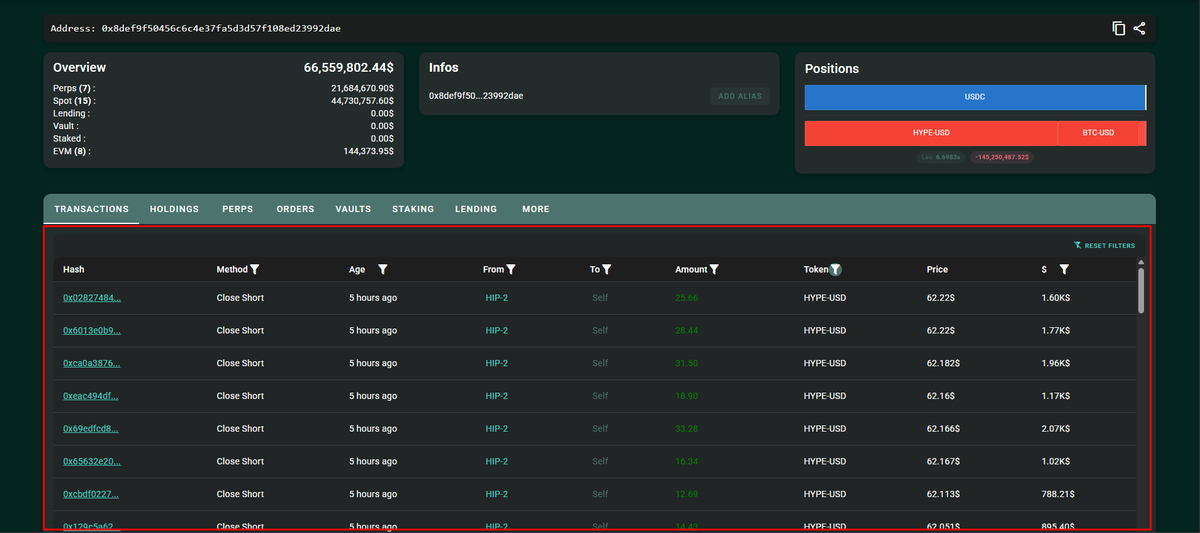Click the transactions table vertical scrollbar

click(x=1141, y=290)
